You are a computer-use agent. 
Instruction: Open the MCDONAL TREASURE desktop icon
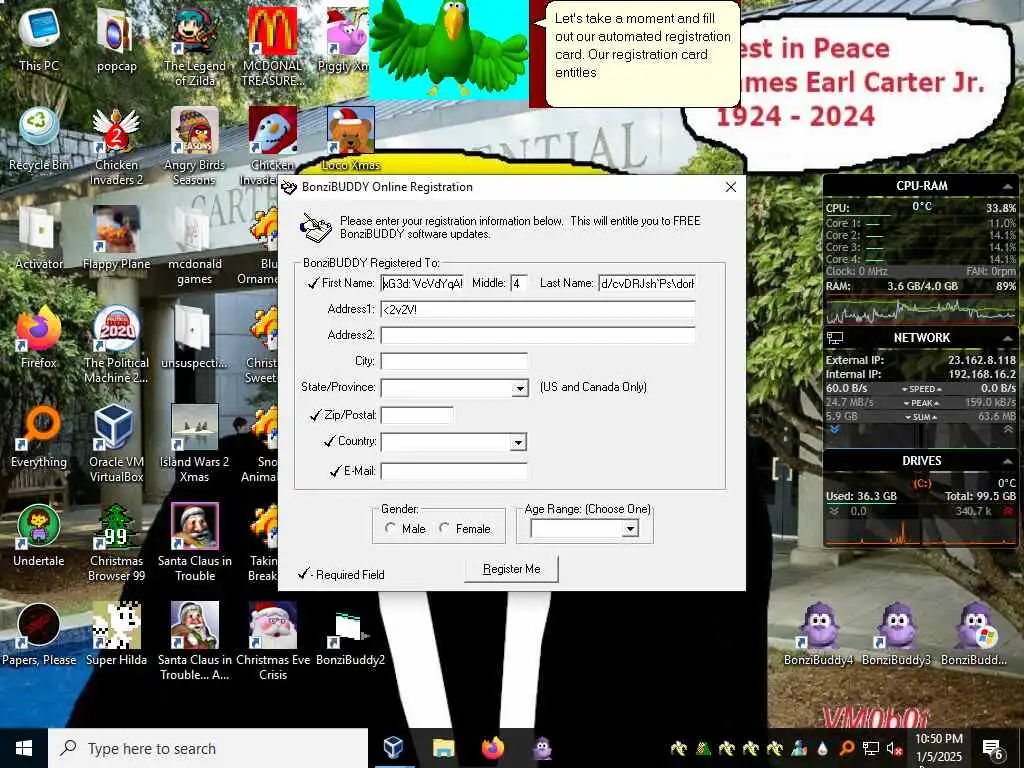273,47
